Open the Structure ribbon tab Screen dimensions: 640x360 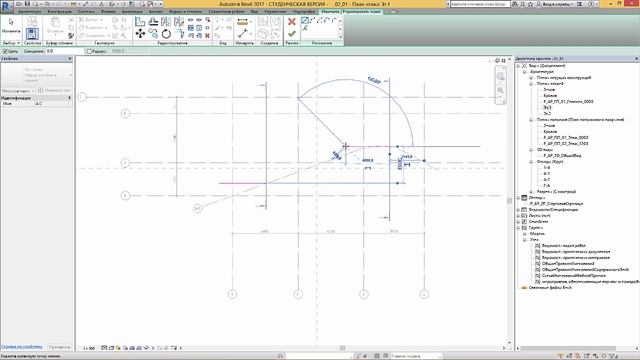59,12
